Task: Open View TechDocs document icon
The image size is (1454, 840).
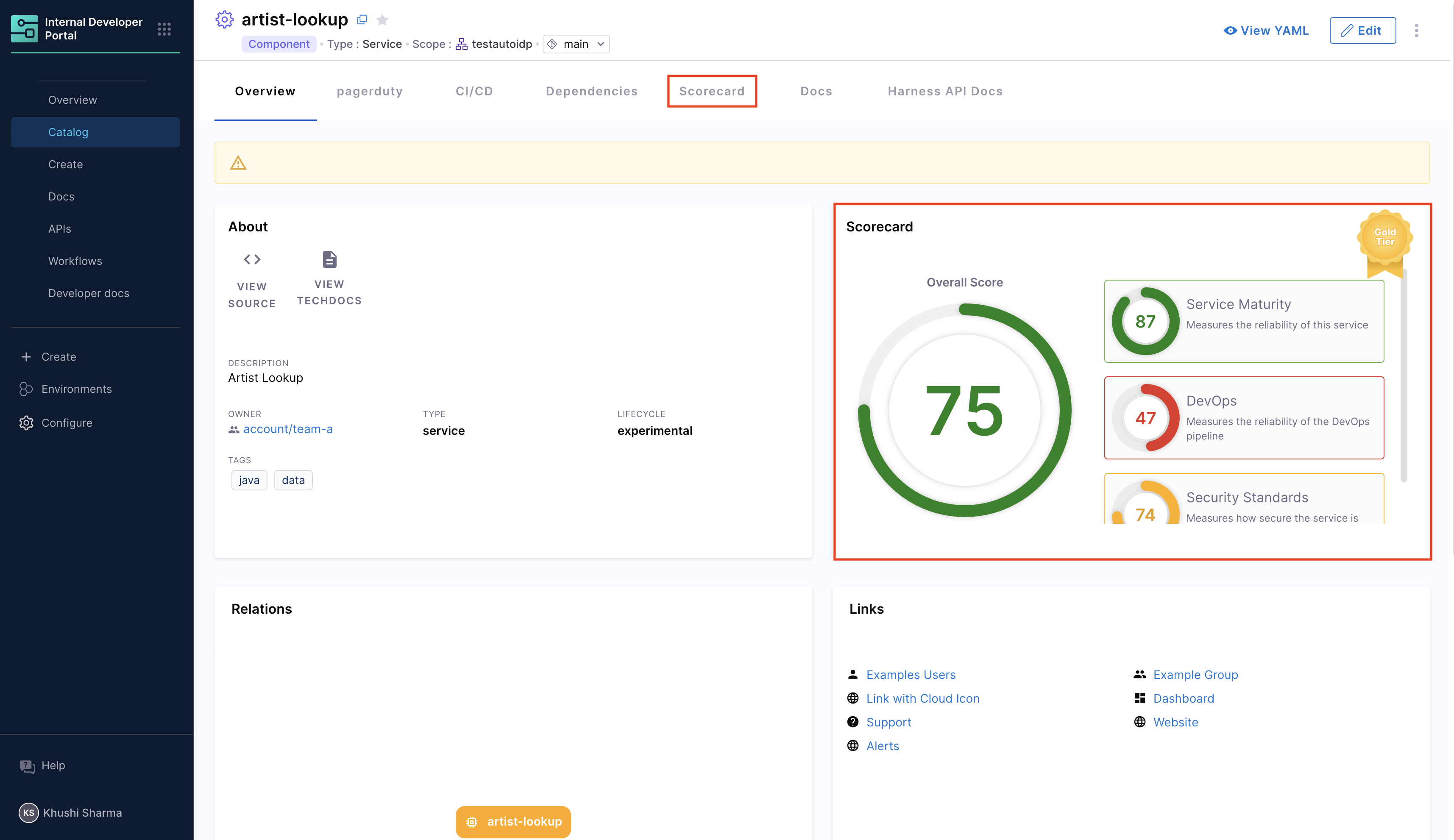Action: [x=329, y=260]
